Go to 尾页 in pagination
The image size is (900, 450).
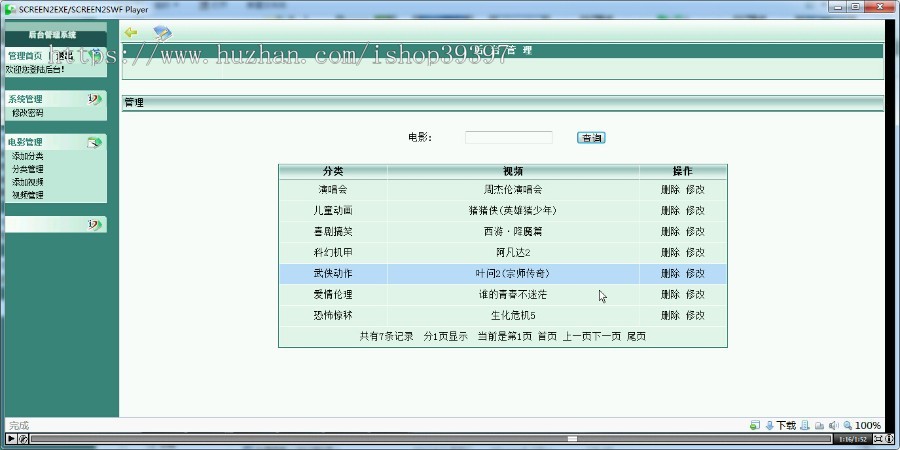(x=636, y=336)
